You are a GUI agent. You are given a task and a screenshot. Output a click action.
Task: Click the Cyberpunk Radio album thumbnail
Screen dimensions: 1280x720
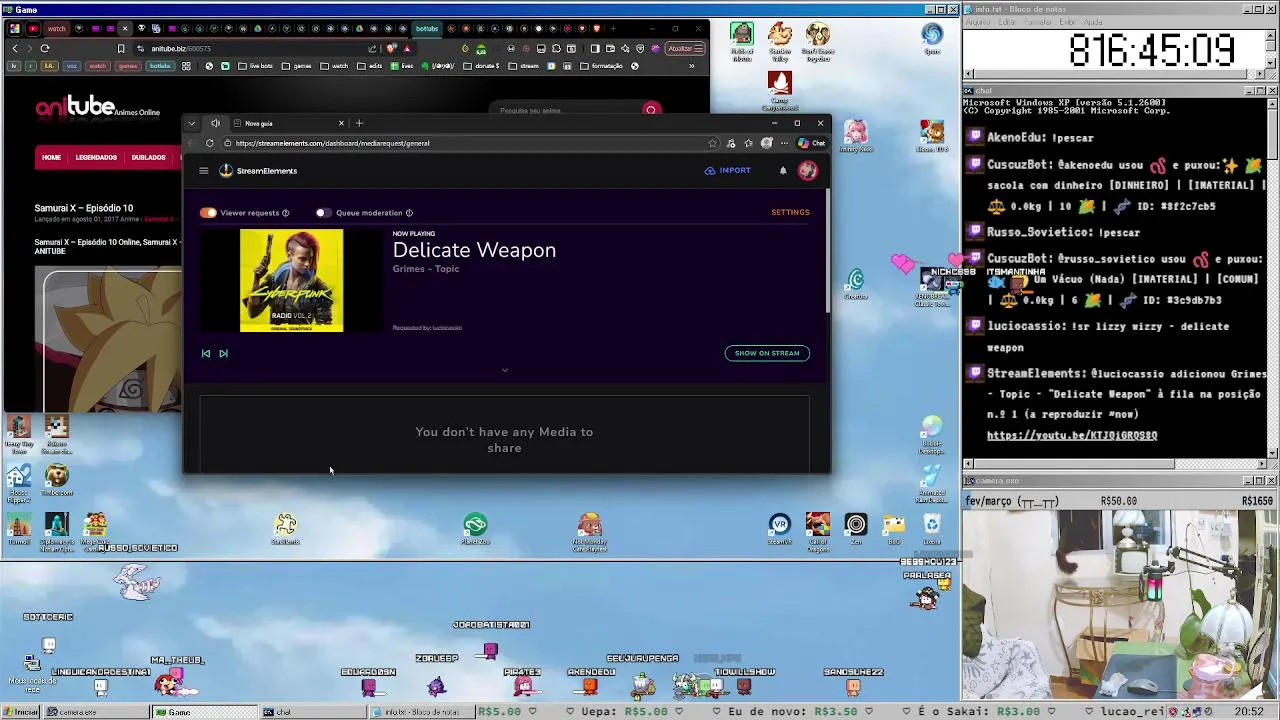point(291,280)
